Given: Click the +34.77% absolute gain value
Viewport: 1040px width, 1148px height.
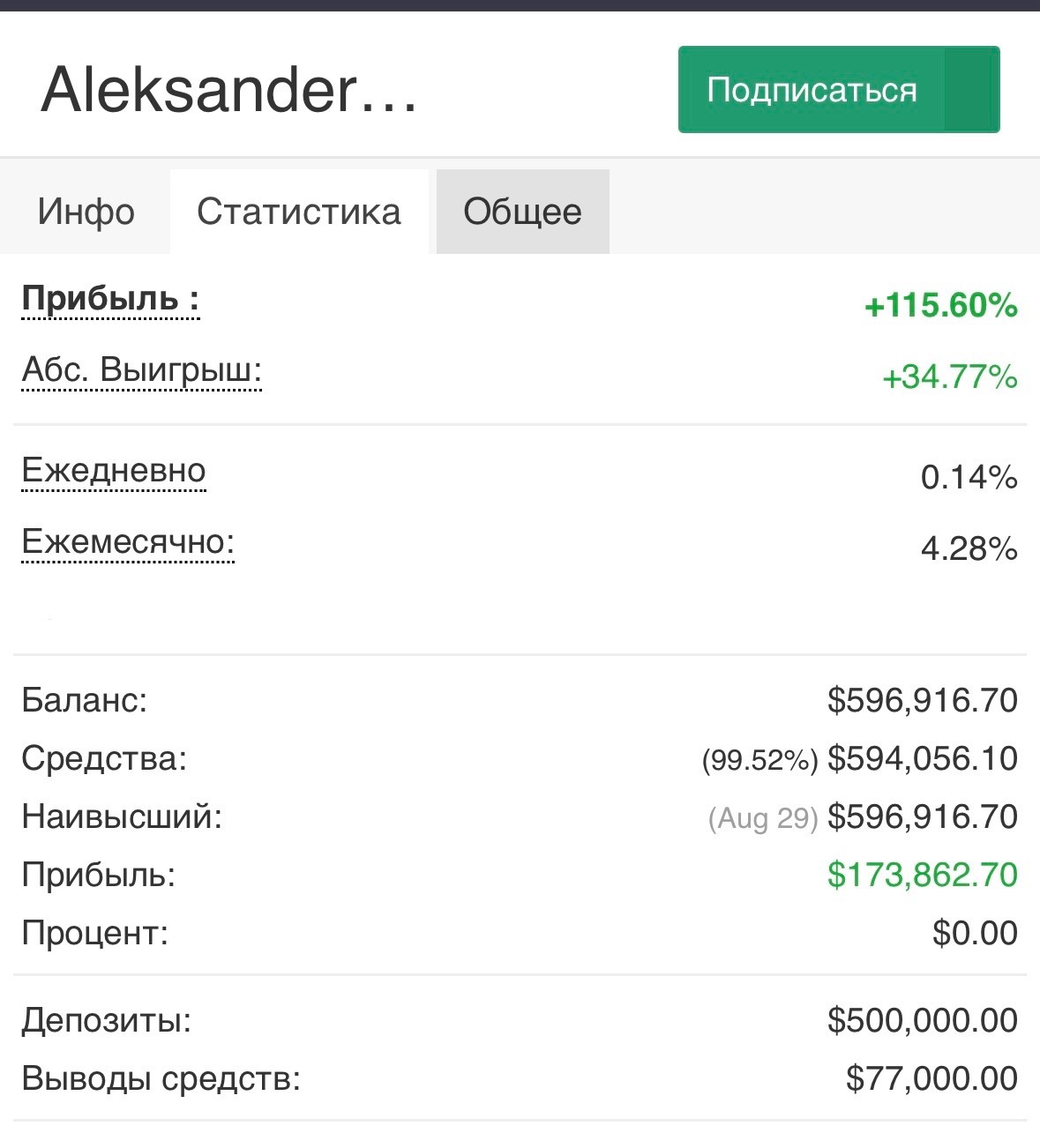Looking at the screenshot, I should [x=950, y=377].
